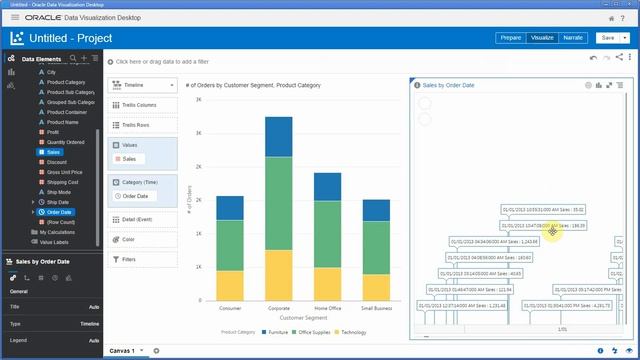This screenshot has width=640, height=360.
Task: Select the Values properties tab icon
Action: 41,278
